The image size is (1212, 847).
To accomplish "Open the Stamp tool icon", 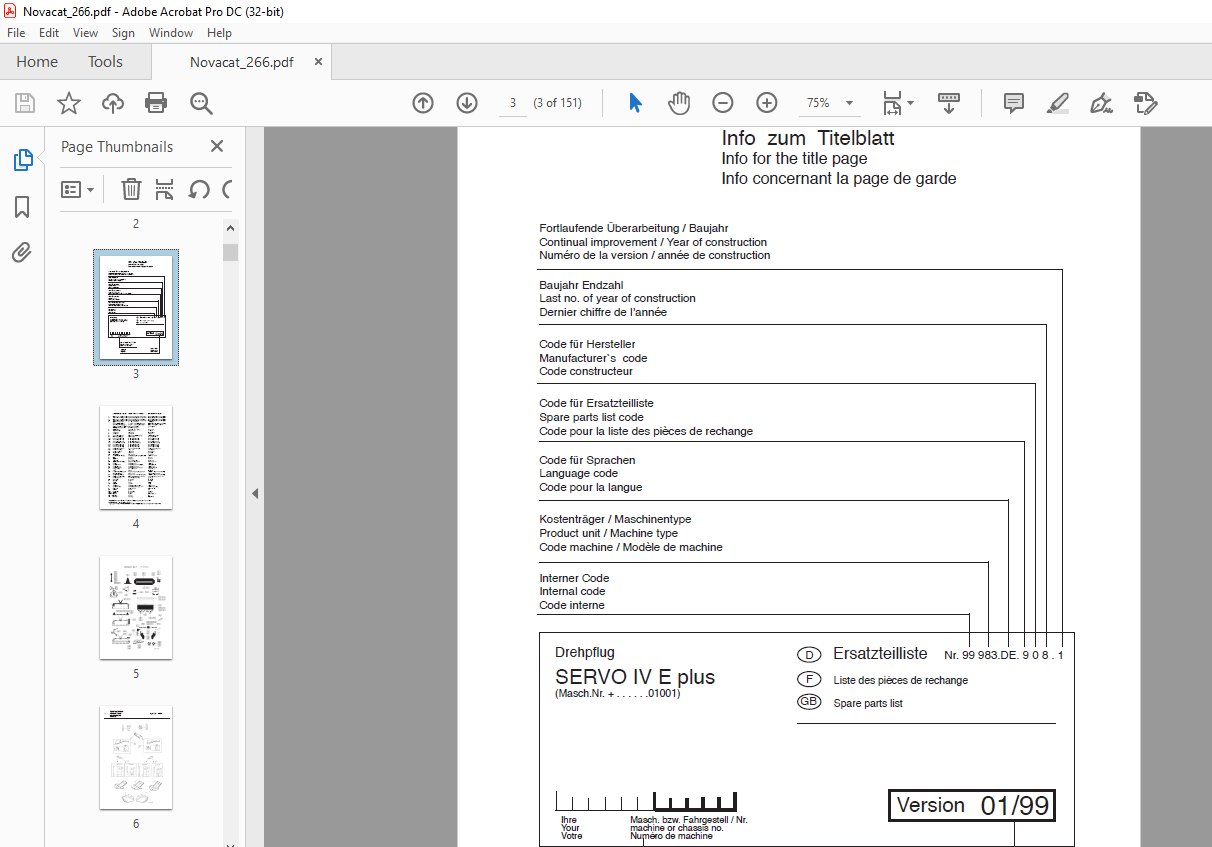I will click(1145, 103).
